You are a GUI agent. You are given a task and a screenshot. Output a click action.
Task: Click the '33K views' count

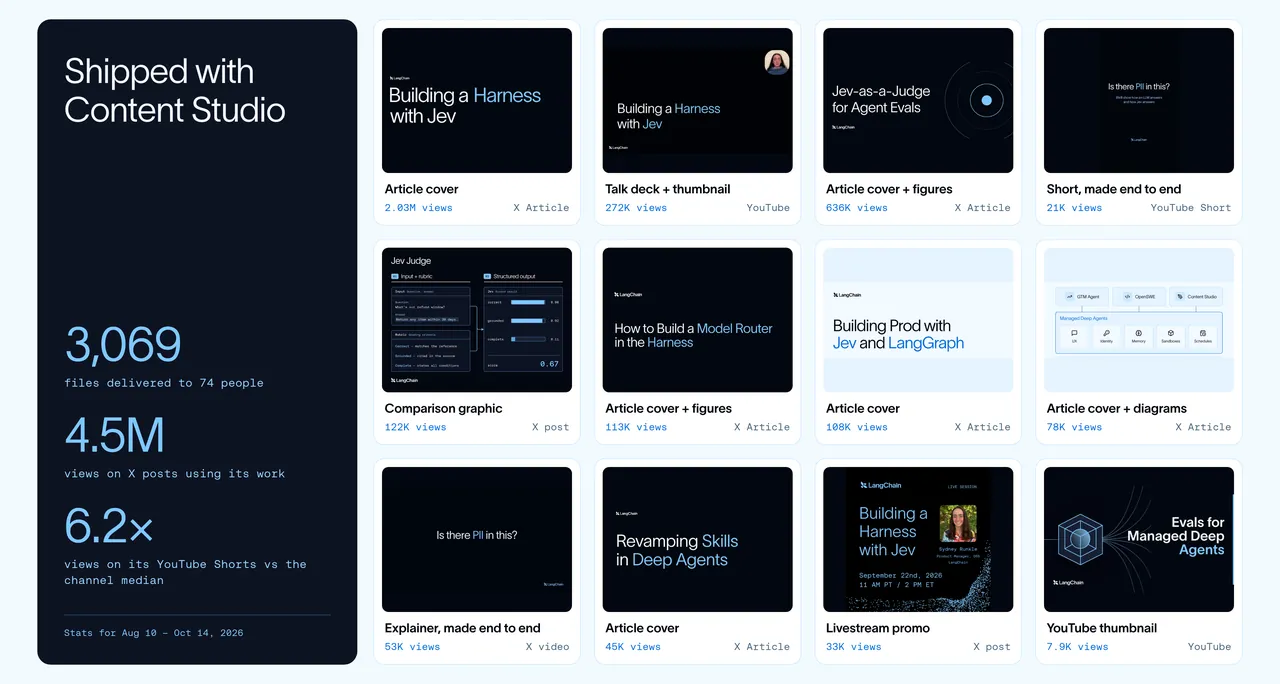pyautogui.click(x=854, y=647)
